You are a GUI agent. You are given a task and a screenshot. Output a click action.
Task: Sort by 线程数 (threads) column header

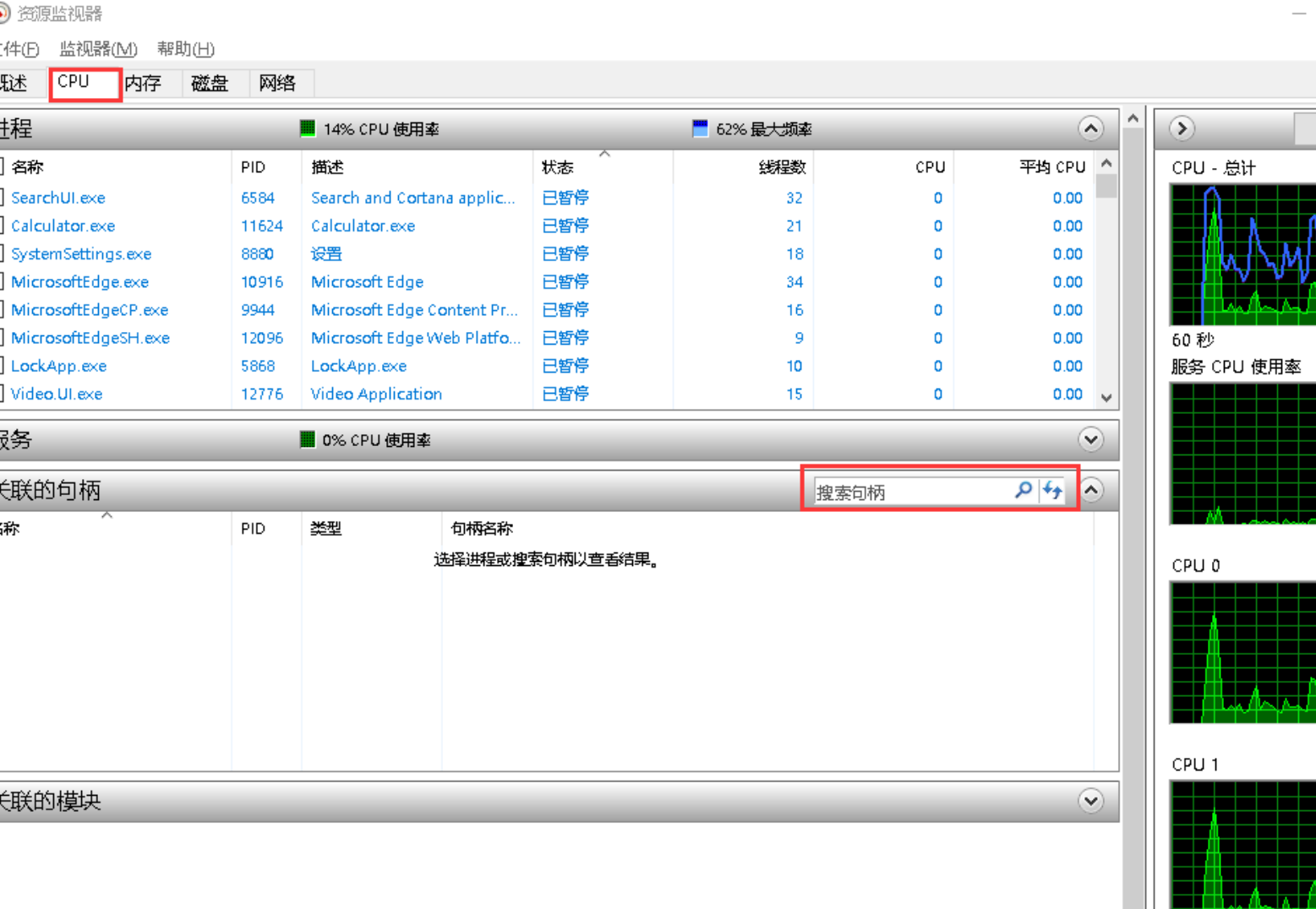coord(781,167)
